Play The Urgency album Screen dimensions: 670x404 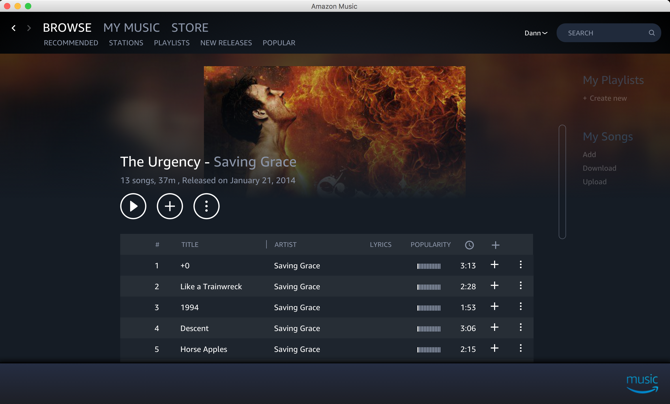133,206
